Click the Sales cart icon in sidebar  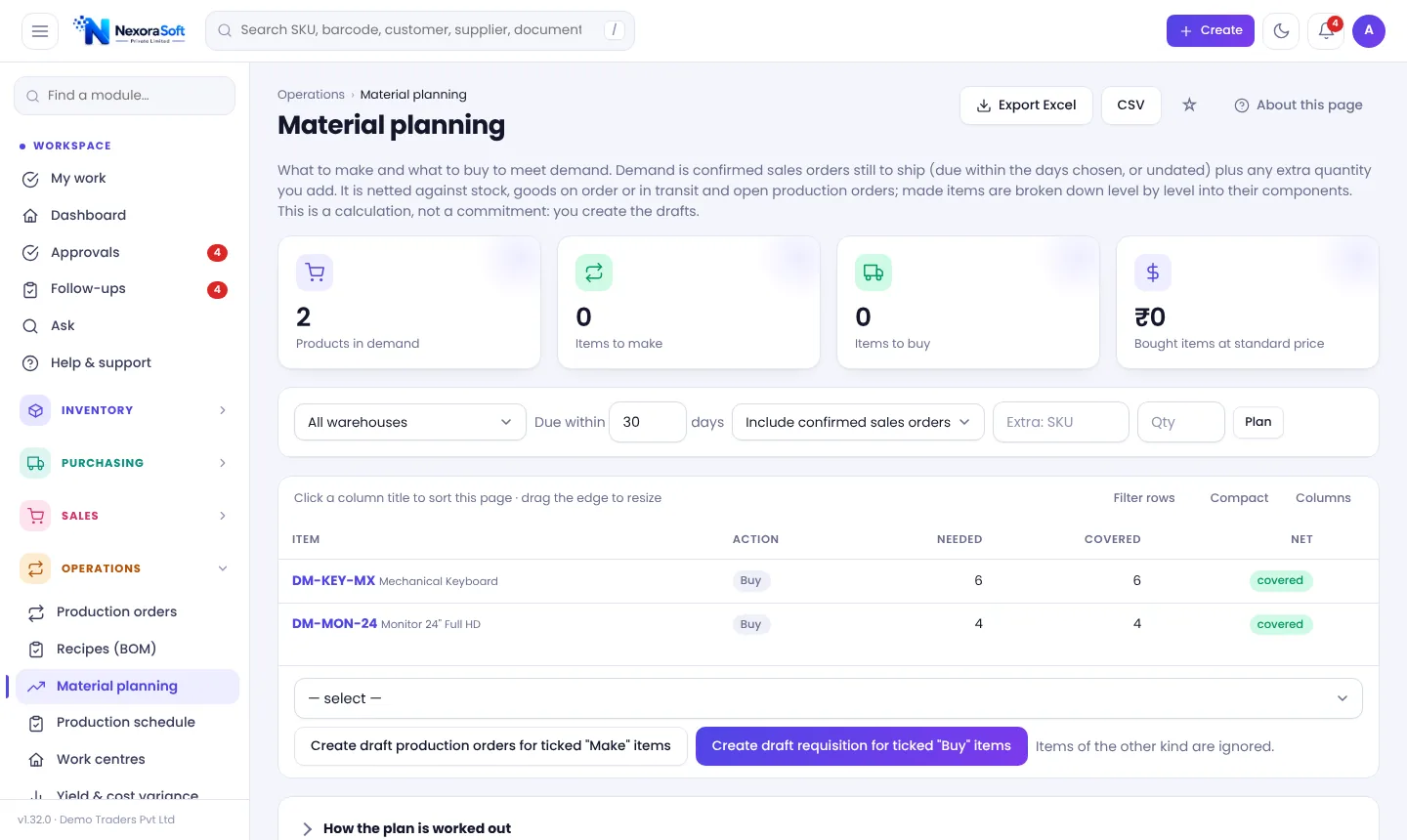[x=35, y=516]
